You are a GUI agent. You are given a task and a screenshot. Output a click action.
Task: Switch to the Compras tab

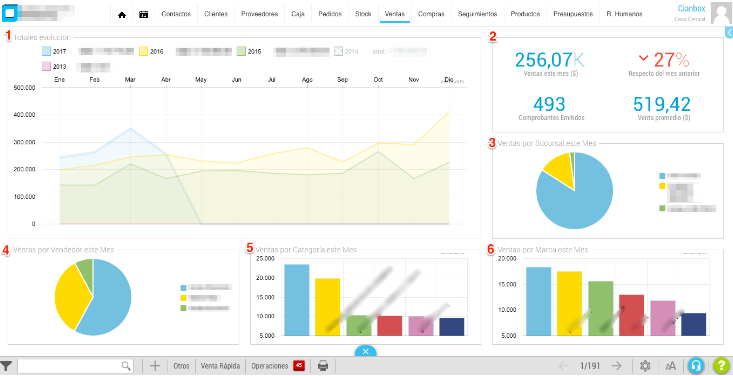(431, 14)
